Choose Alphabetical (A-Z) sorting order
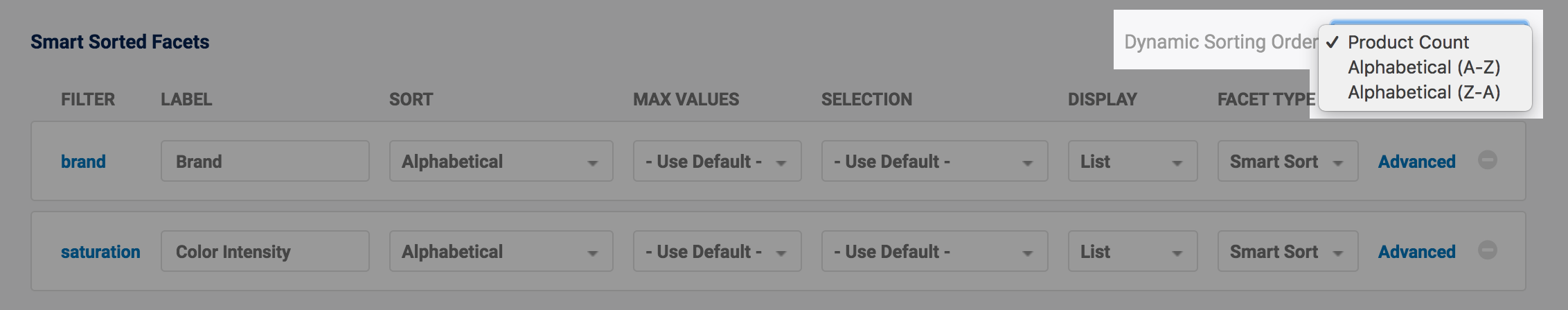 (x=1423, y=67)
